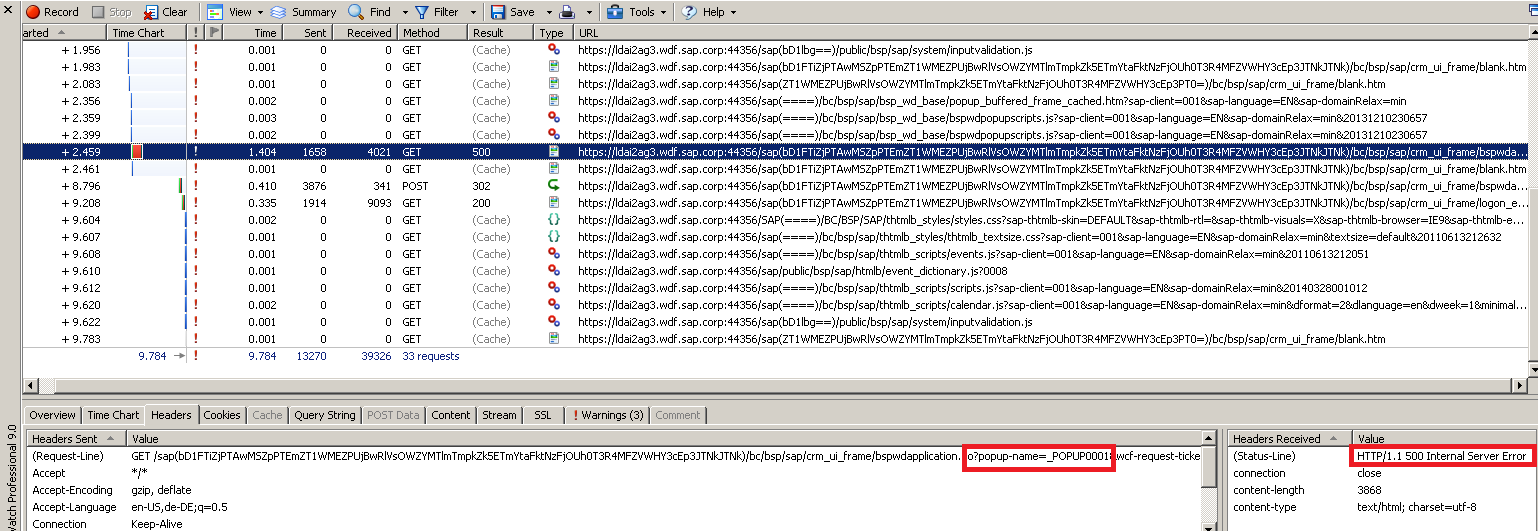Click the request list horizontal scrollbar left arrow

click(30, 385)
